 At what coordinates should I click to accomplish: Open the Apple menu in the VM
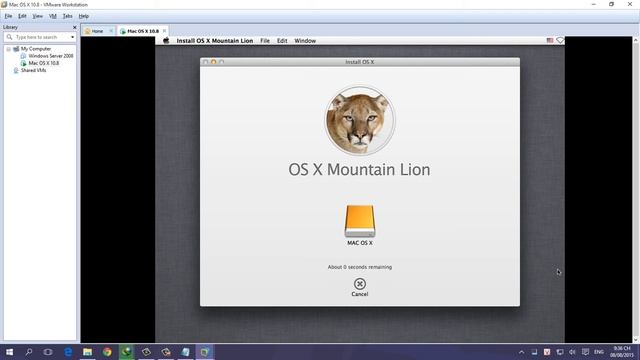coord(166,40)
